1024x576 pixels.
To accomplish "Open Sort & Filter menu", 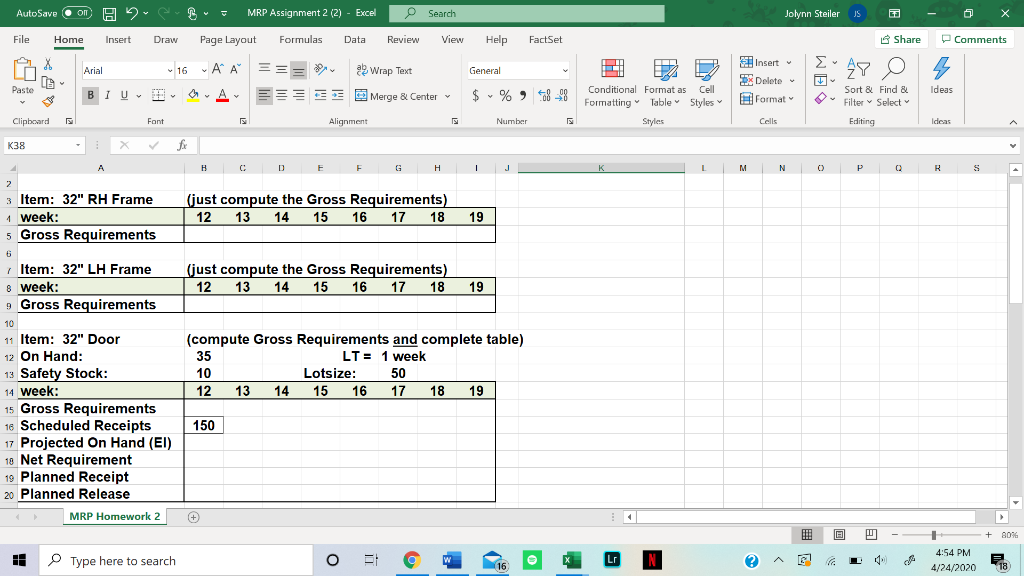I will (x=858, y=83).
